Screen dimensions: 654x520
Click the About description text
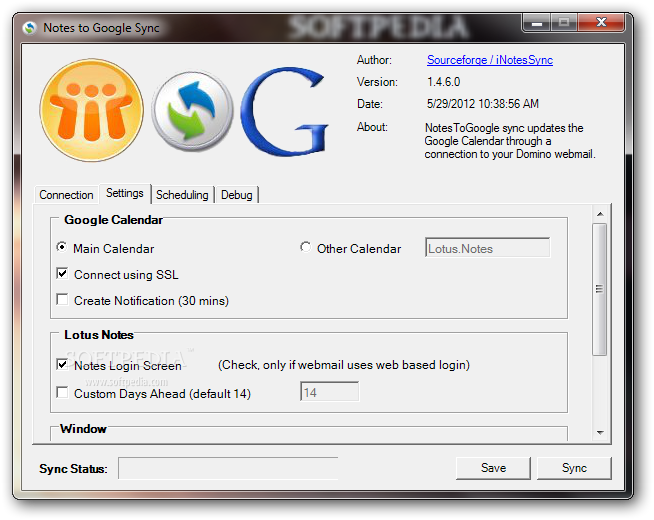[510, 141]
